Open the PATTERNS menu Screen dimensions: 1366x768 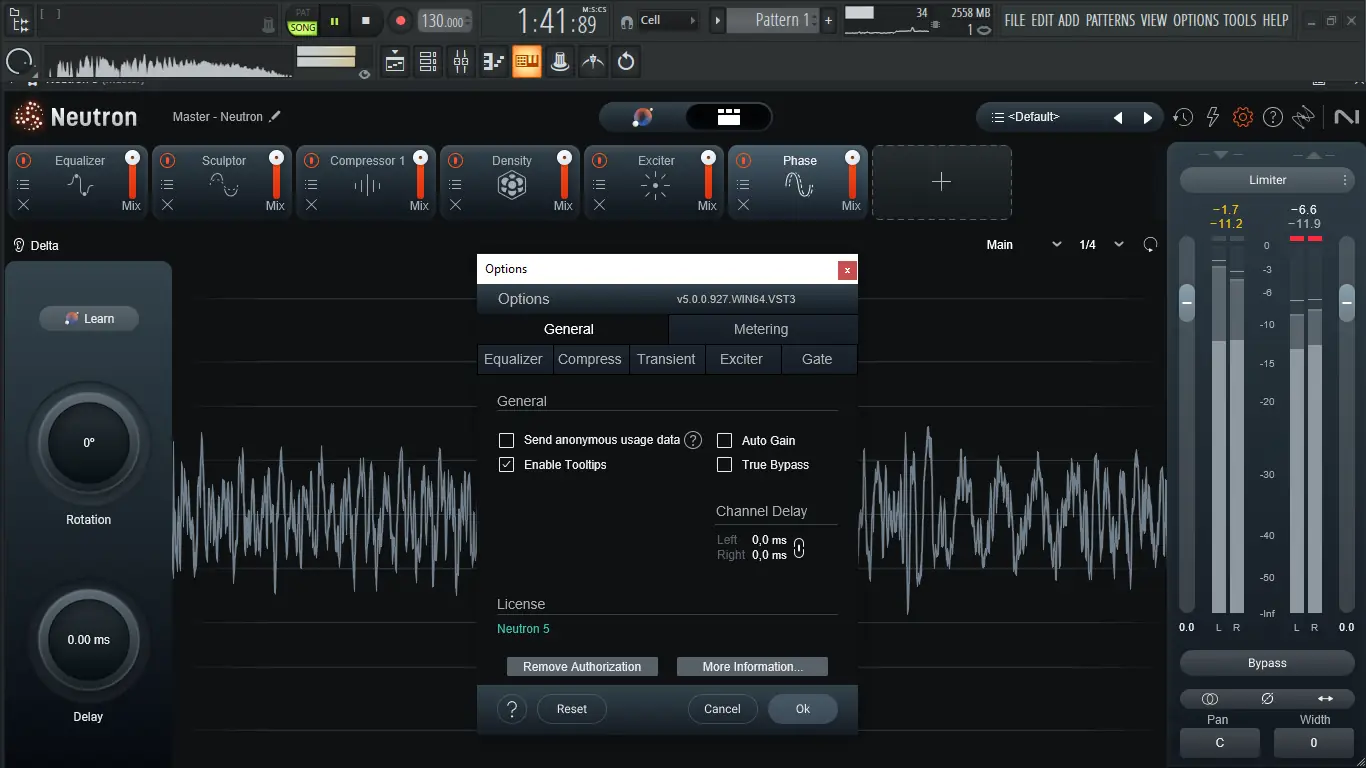click(1110, 20)
